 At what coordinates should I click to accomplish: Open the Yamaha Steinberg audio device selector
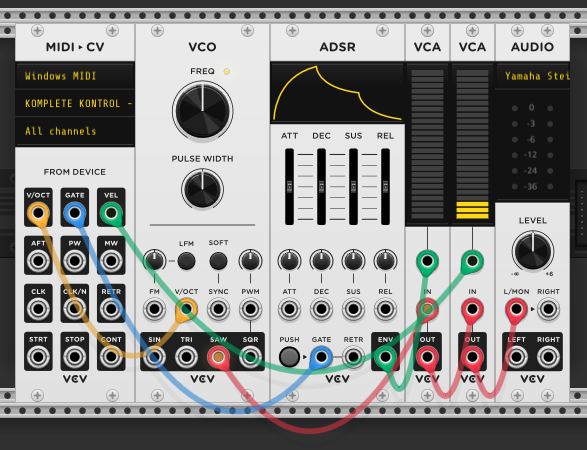pos(532,76)
